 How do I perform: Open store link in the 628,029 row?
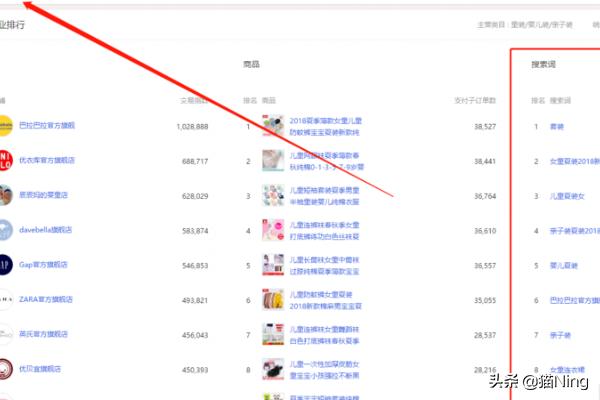point(43,195)
